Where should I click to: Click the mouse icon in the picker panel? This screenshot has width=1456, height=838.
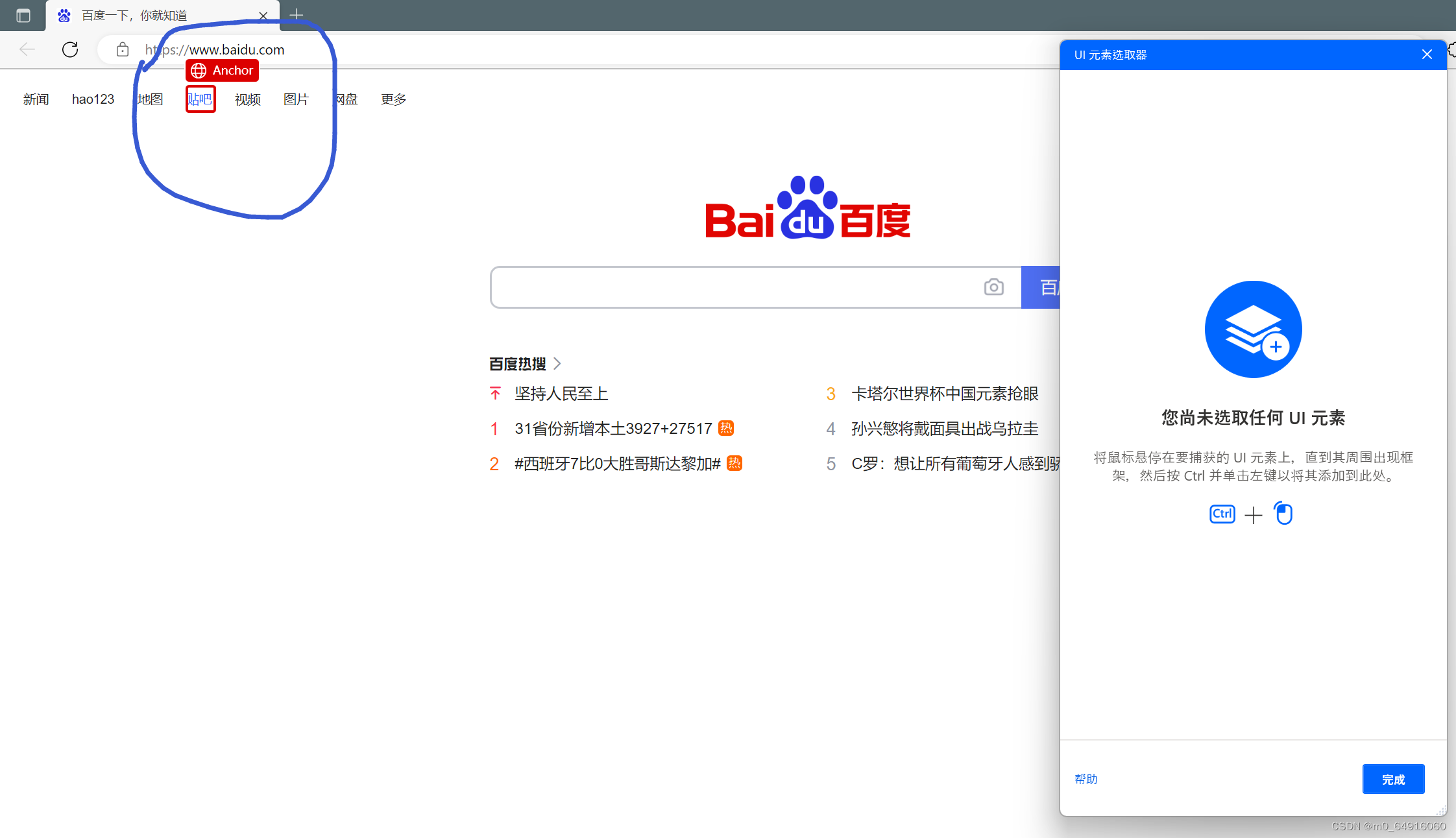click(1284, 513)
